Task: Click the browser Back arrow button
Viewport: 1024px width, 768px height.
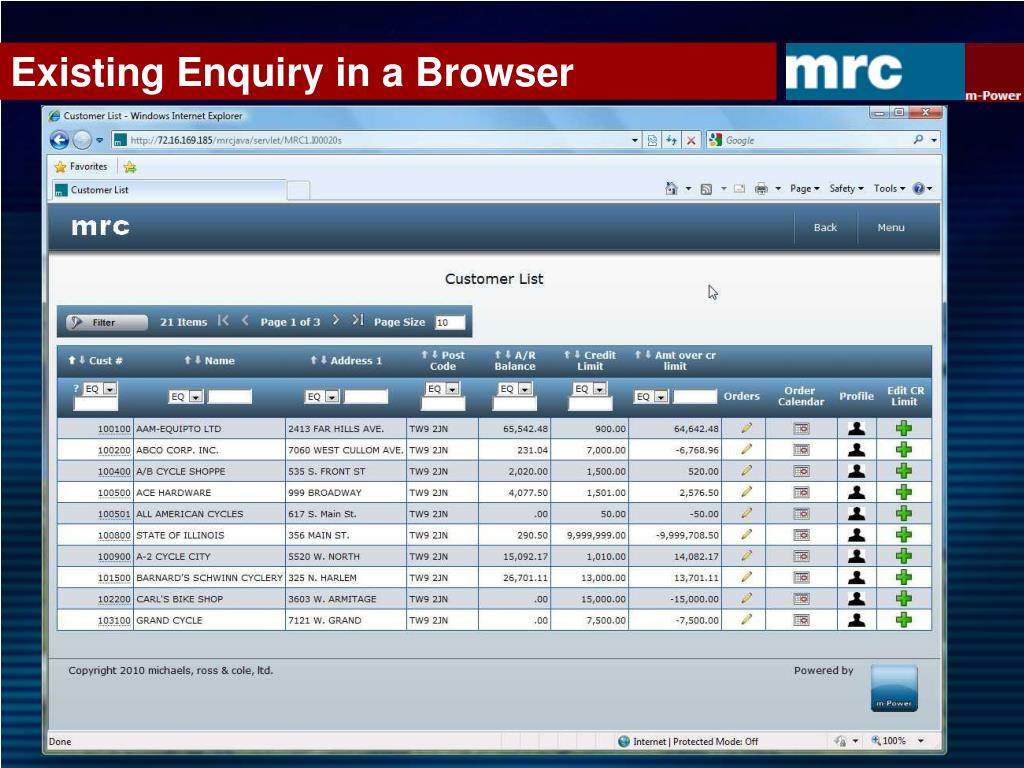Action: tap(59, 140)
